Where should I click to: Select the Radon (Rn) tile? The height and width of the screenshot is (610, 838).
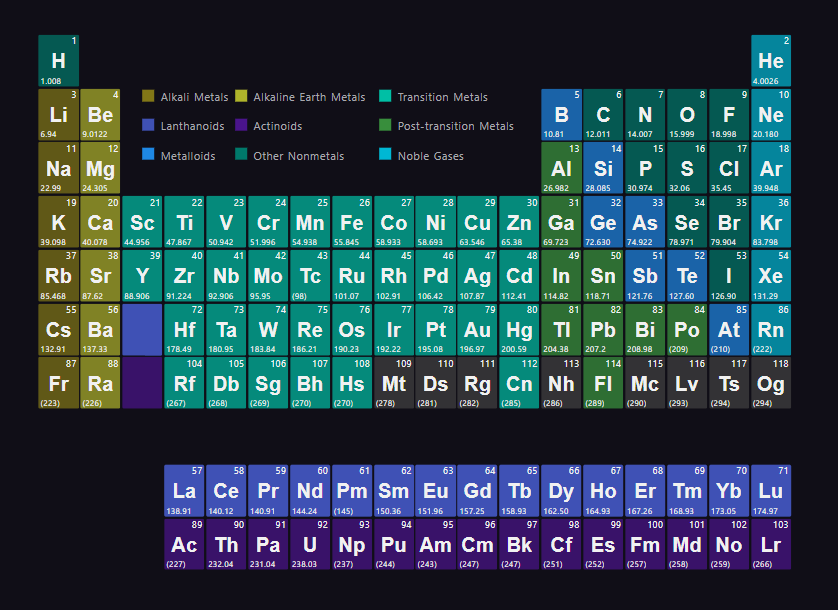[771, 330]
